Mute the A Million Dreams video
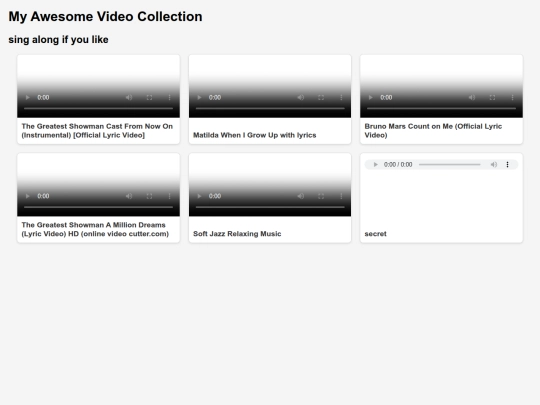Screen dimensions: 540x405 [x=129, y=196]
